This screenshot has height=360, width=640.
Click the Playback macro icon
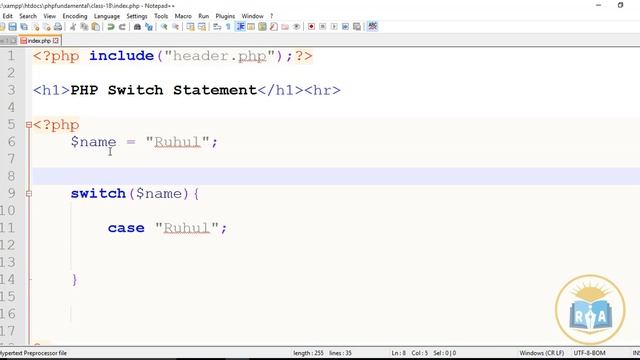coord(334,27)
